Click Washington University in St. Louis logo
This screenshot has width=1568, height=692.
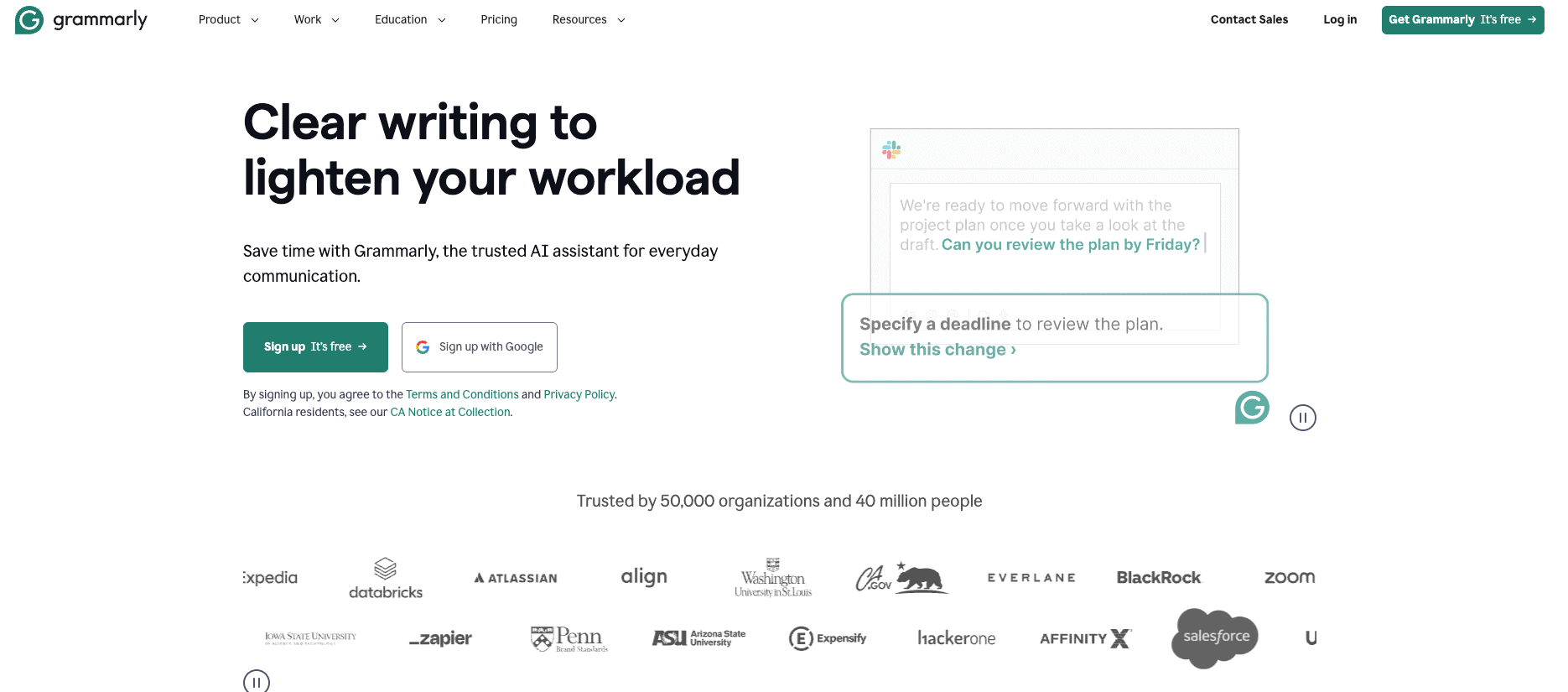click(x=773, y=578)
